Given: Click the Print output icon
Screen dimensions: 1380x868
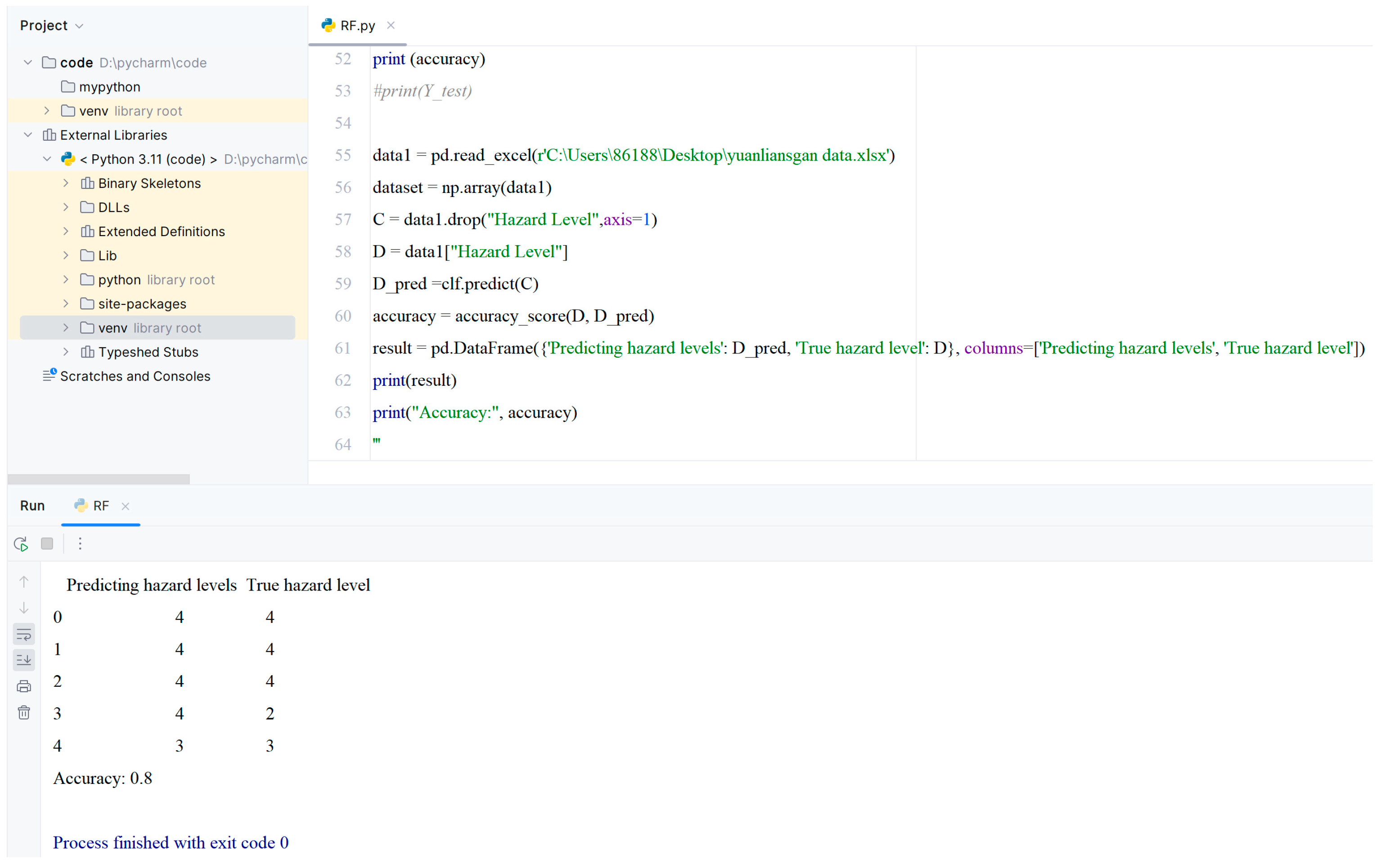Looking at the screenshot, I should coord(24,686).
